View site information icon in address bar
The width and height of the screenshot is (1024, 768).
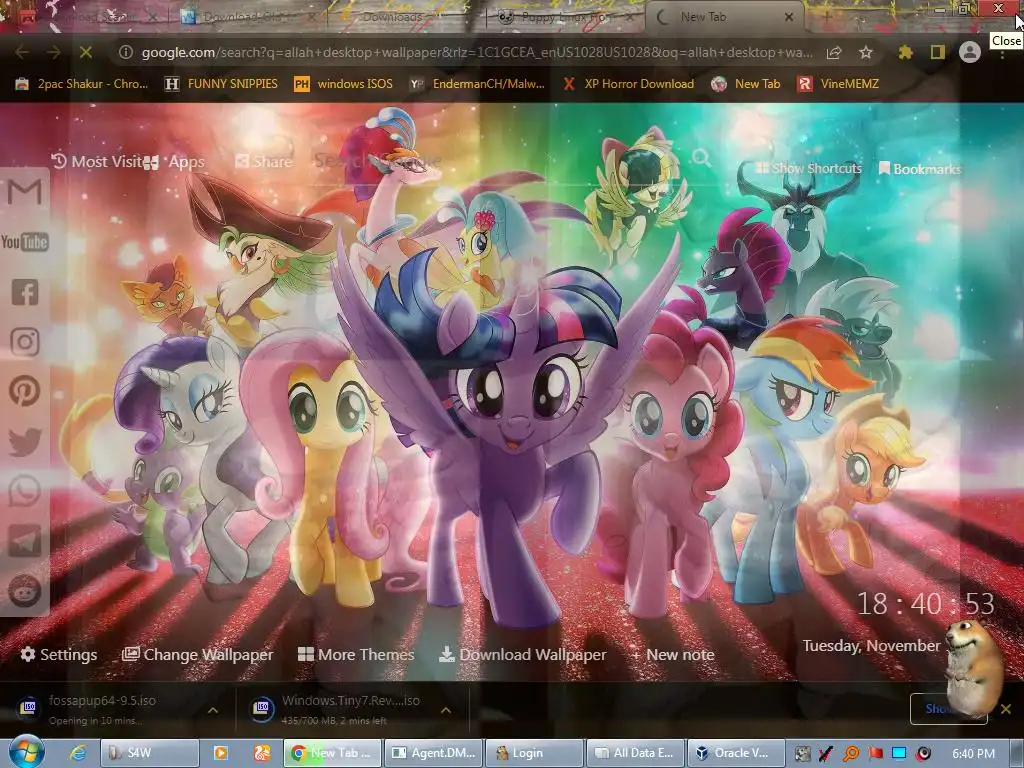point(125,52)
